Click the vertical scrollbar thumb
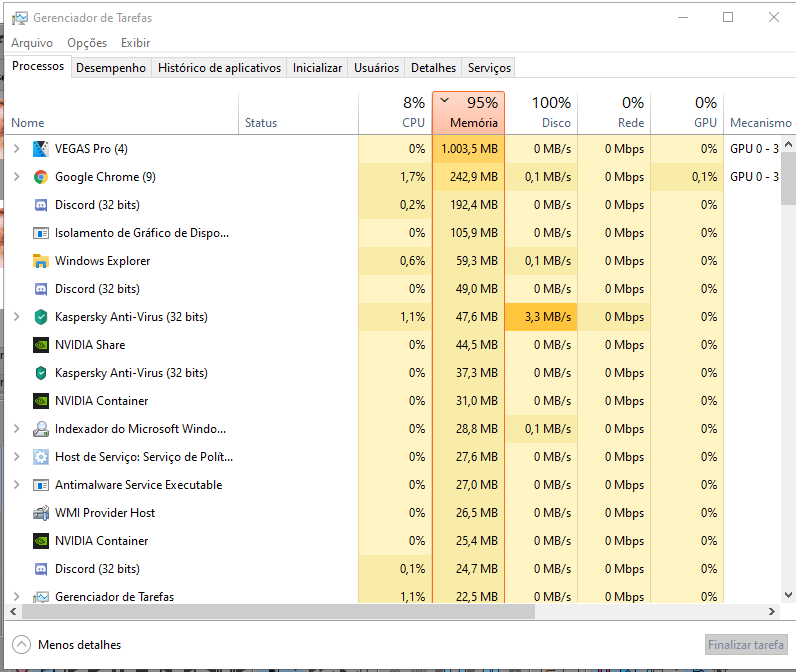Image resolution: width=796 pixels, height=672 pixels. click(788, 179)
